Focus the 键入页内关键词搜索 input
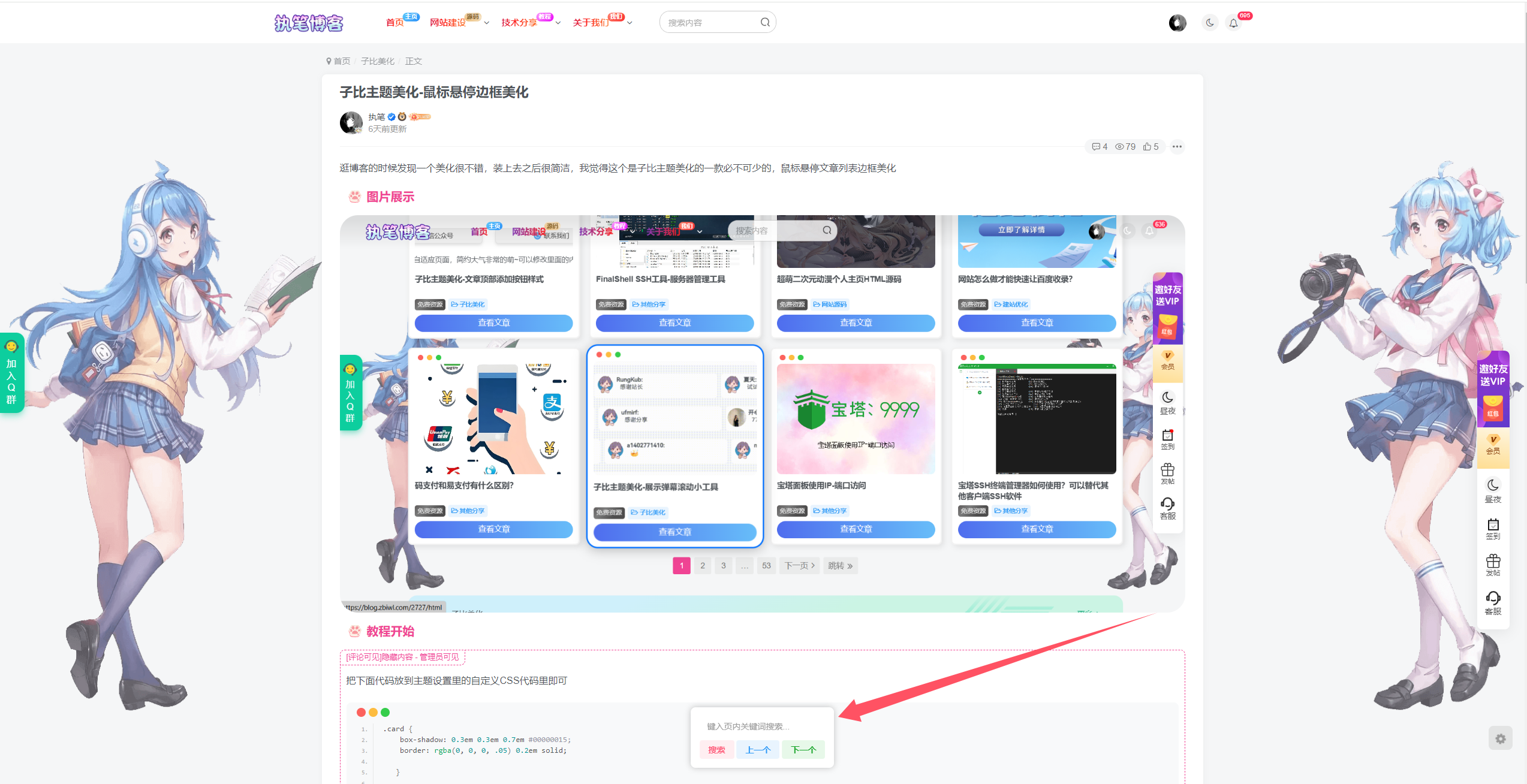This screenshot has height=784, width=1527. coord(761,726)
